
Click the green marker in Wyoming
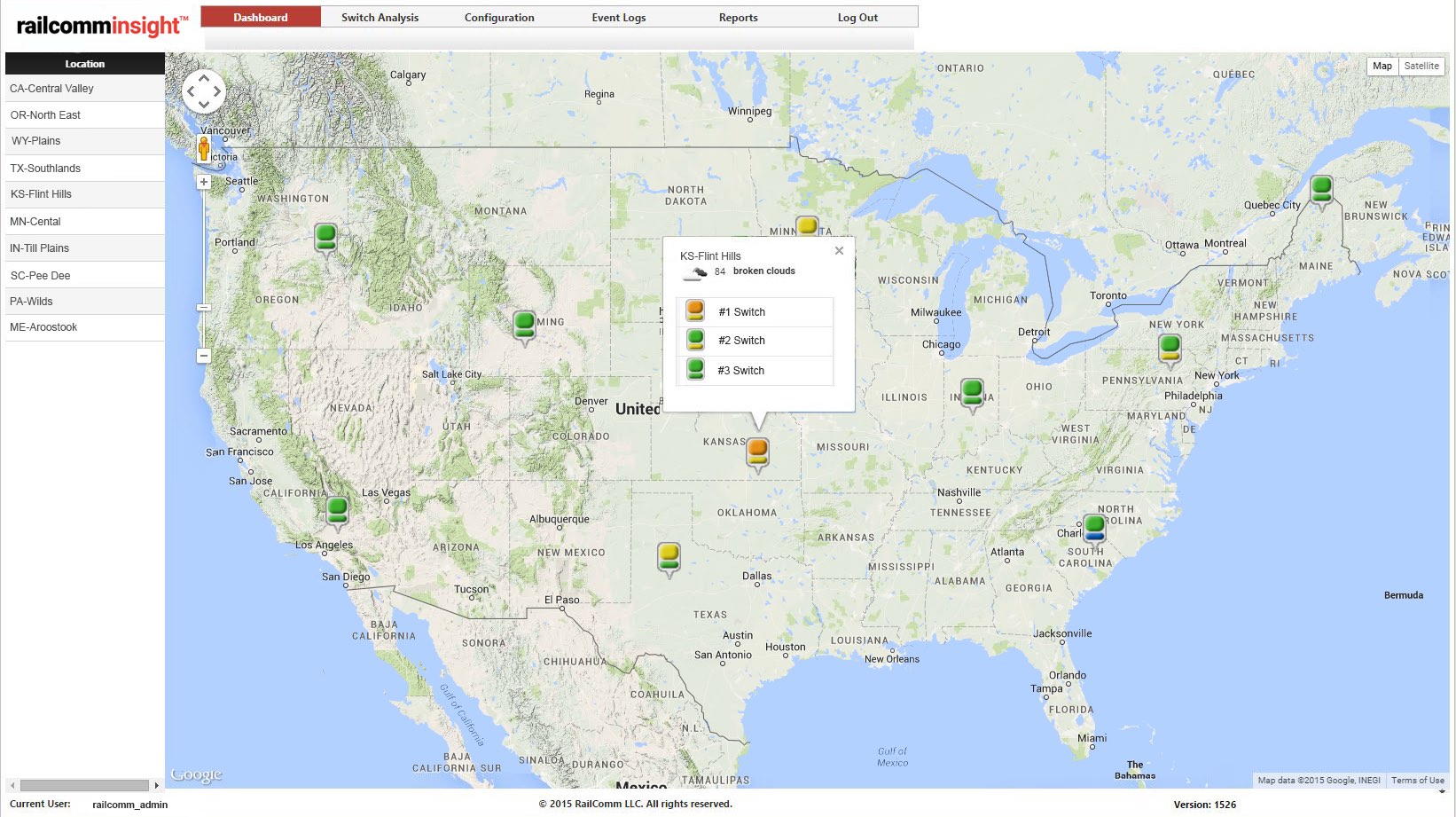524,326
